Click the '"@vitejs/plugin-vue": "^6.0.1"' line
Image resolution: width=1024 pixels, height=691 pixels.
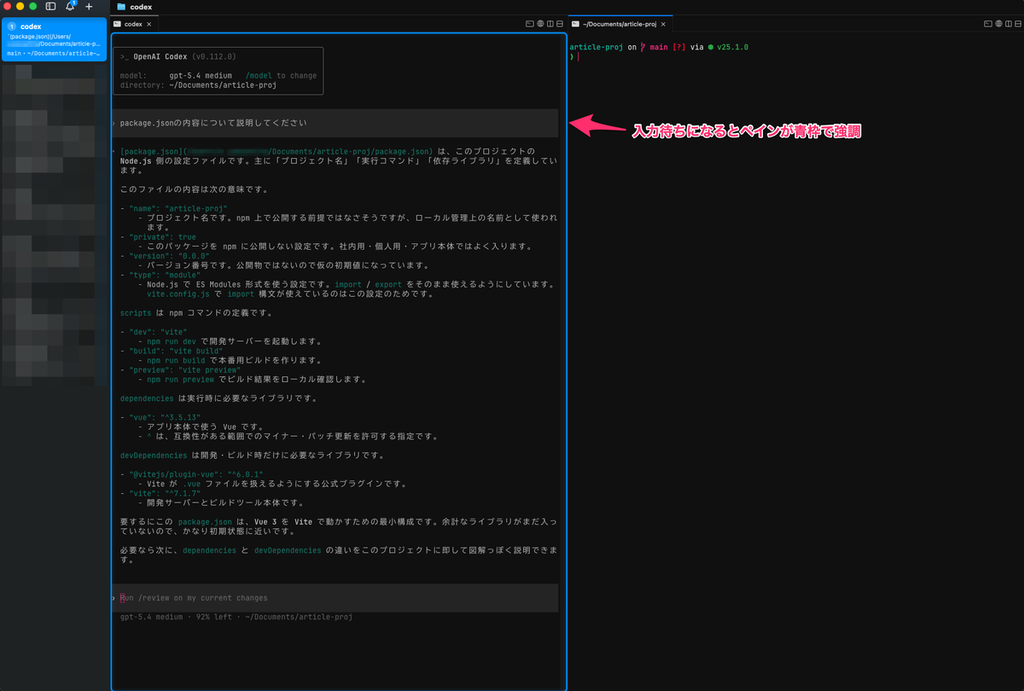click(196, 474)
